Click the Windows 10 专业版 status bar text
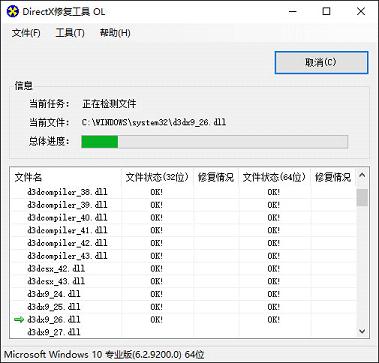Screen dimensions: 379x363 pyautogui.click(x=104, y=354)
